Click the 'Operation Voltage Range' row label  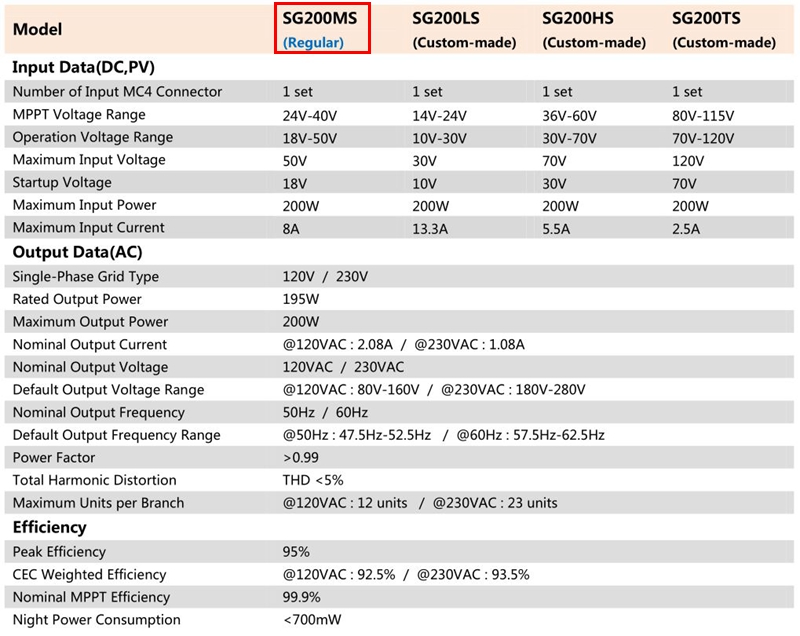point(93,137)
